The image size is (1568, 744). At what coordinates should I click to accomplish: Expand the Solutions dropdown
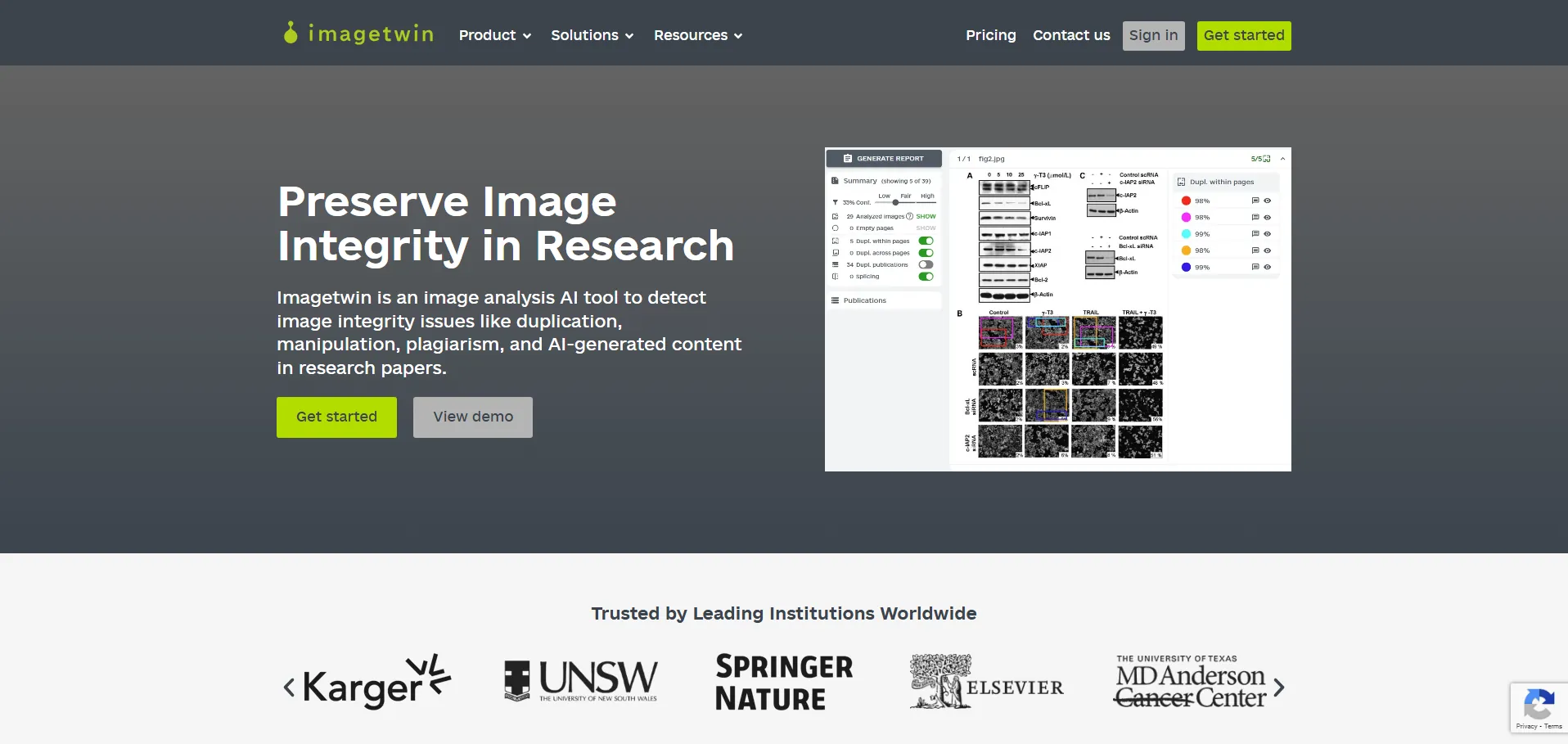592,35
